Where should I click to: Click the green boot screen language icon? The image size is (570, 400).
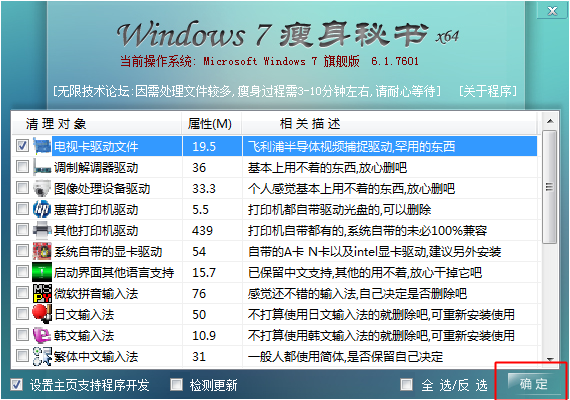coord(42,272)
